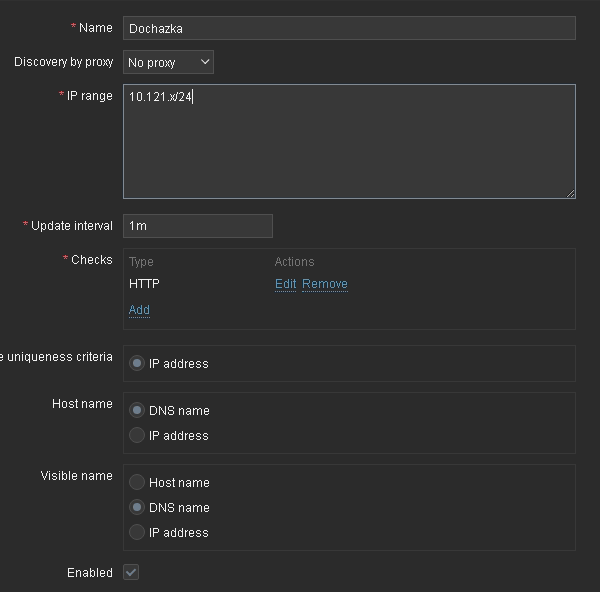Select IP address under uniqueness criteria
This screenshot has height=592, width=600.
point(137,364)
